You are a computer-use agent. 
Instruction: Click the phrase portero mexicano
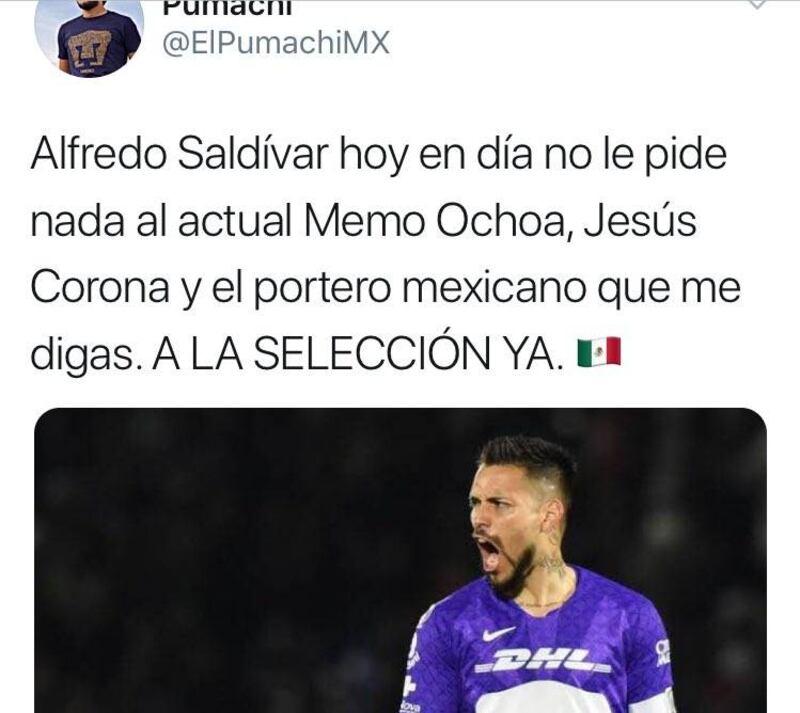tap(419, 289)
